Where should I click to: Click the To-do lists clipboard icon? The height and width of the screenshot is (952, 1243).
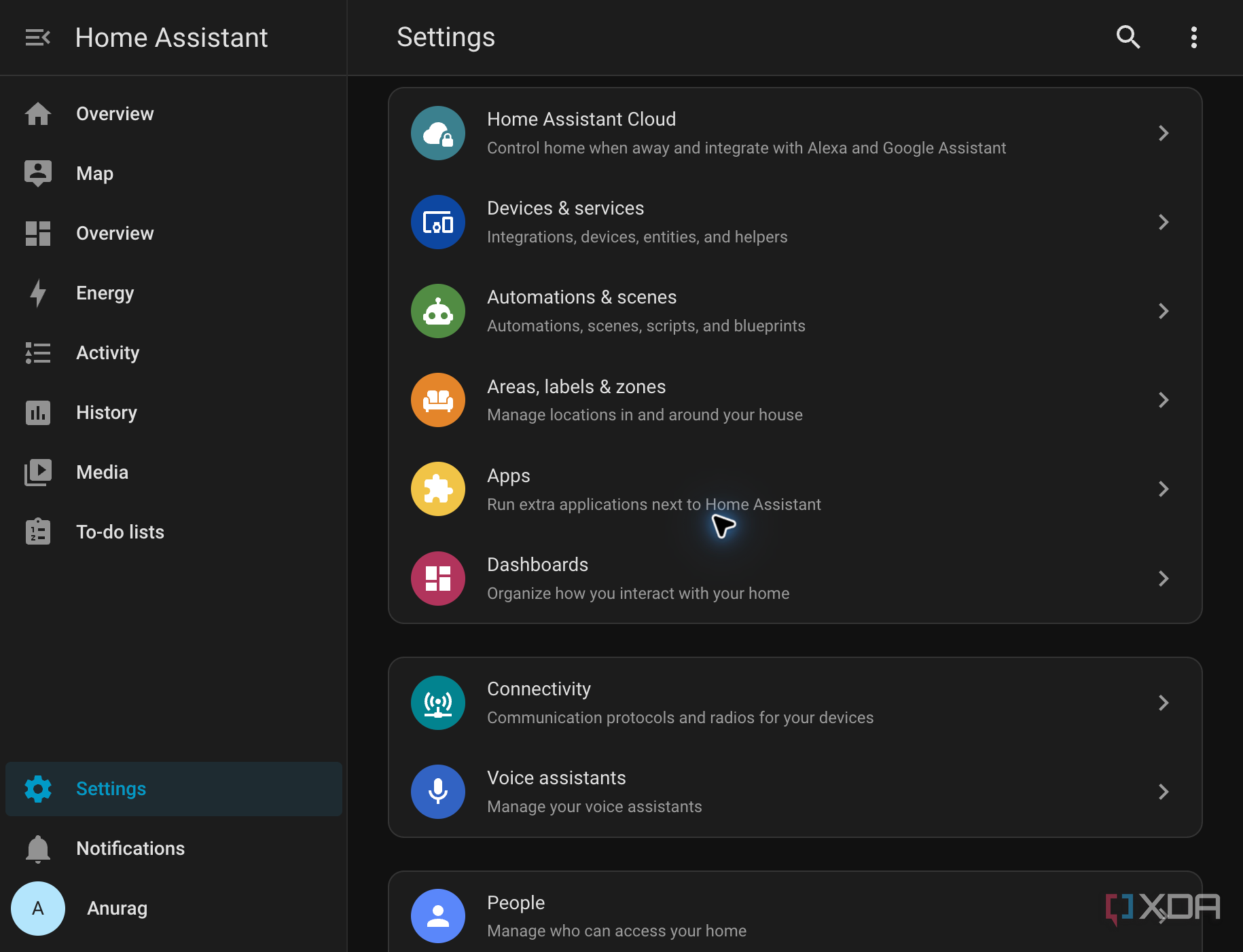coord(38,532)
